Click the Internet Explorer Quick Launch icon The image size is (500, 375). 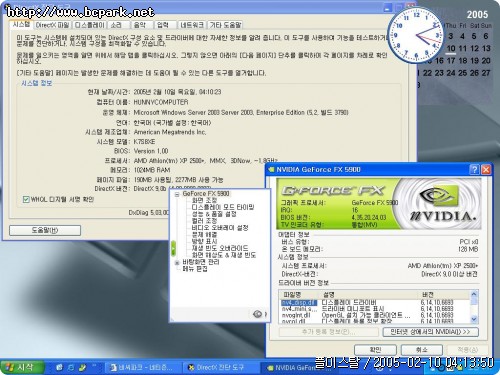71,367
